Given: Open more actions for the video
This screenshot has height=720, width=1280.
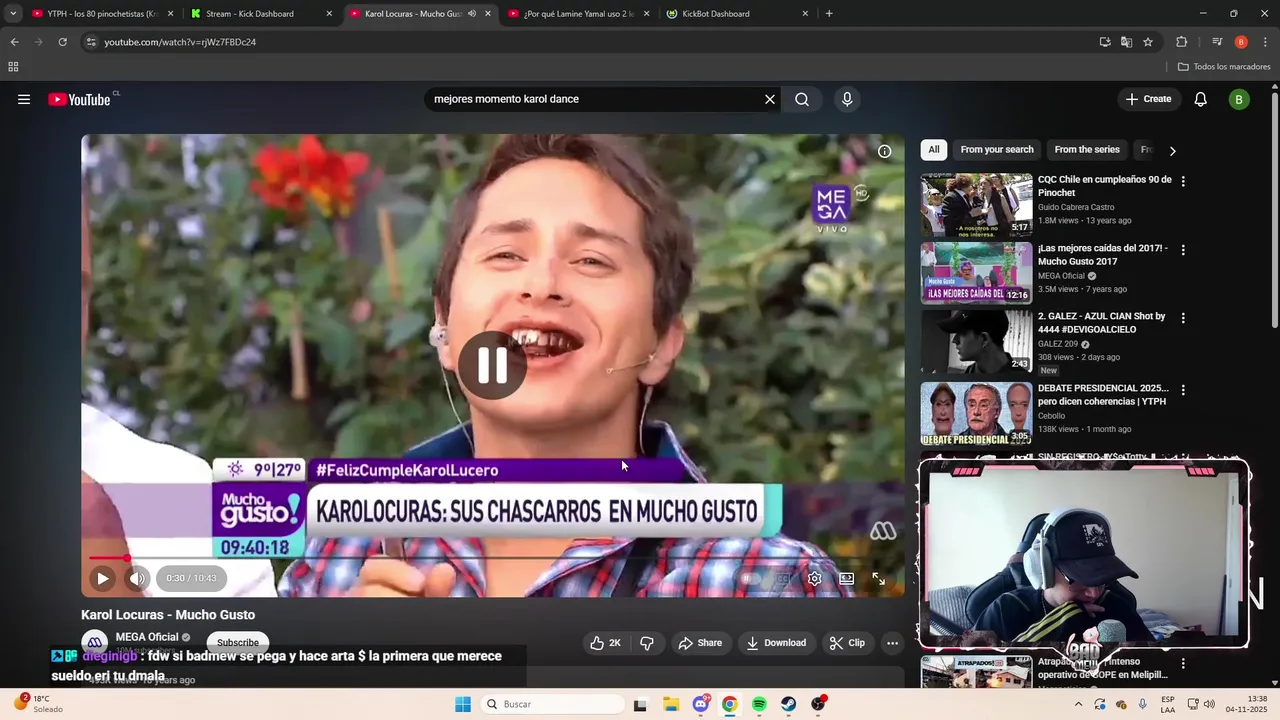Looking at the screenshot, I should pos(892,643).
